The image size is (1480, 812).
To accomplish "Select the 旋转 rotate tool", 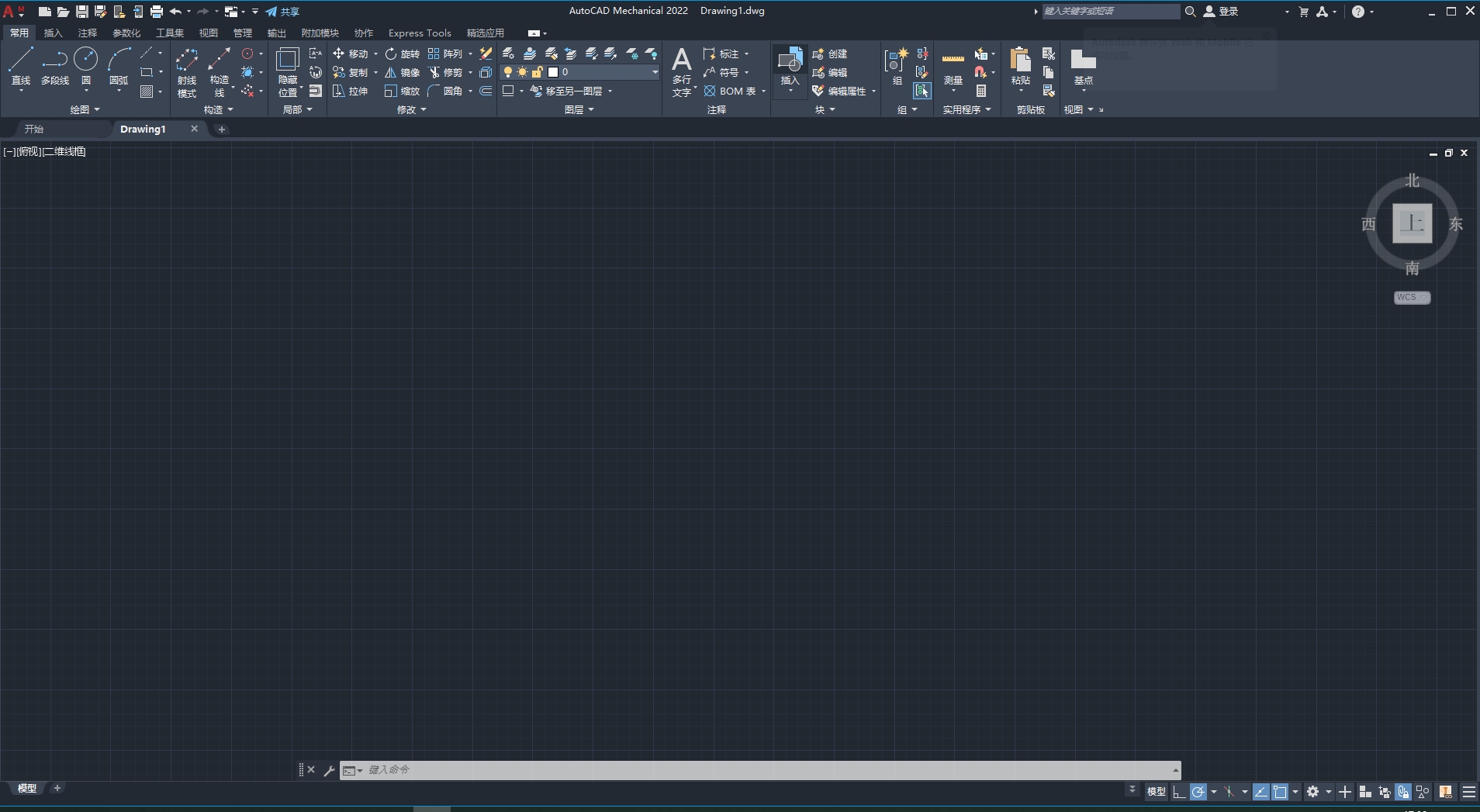I will click(x=403, y=54).
